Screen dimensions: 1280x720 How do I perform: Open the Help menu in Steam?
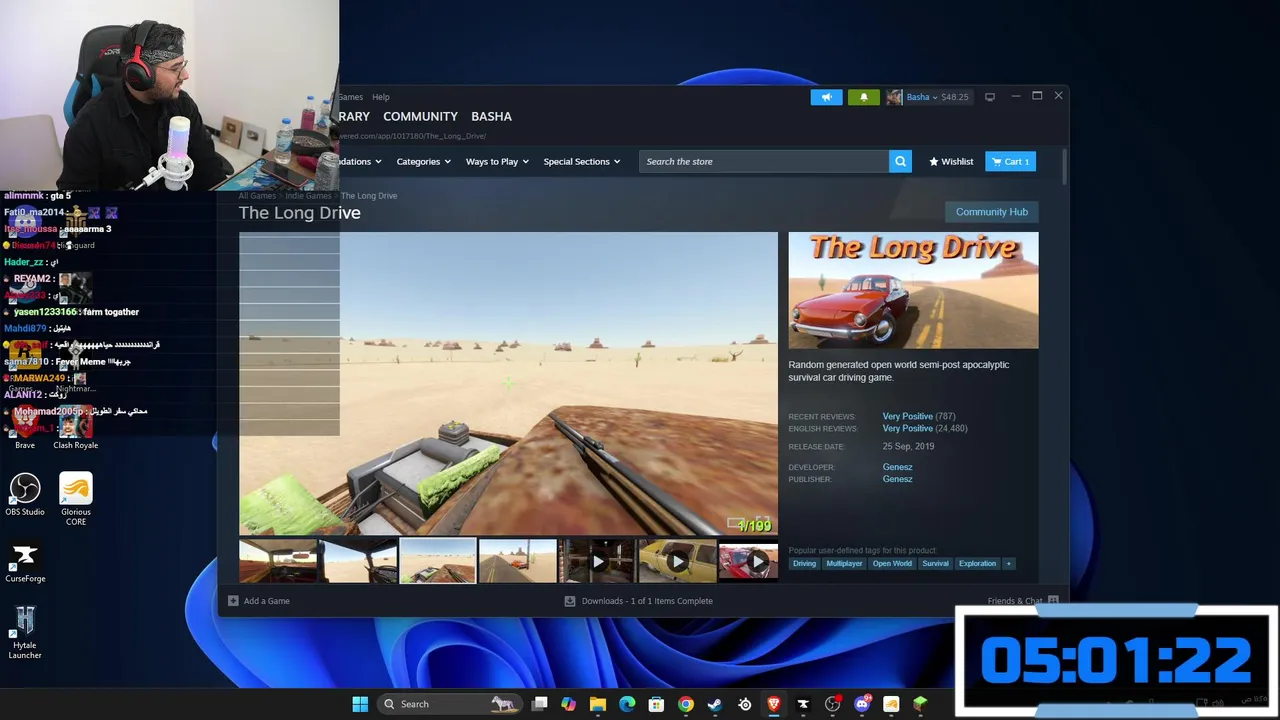(381, 97)
